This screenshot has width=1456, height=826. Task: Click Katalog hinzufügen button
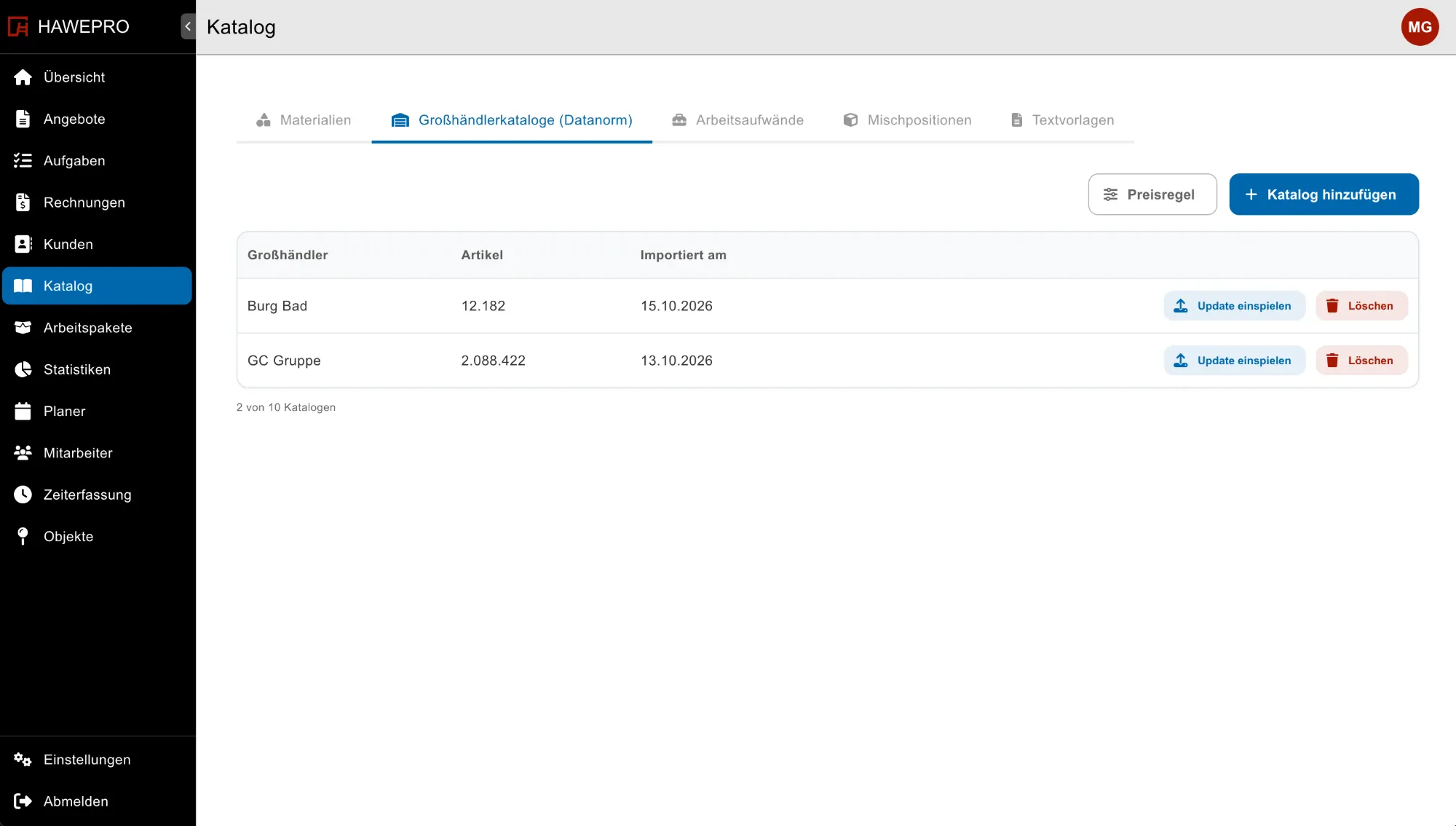click(x=1324, y=194)
